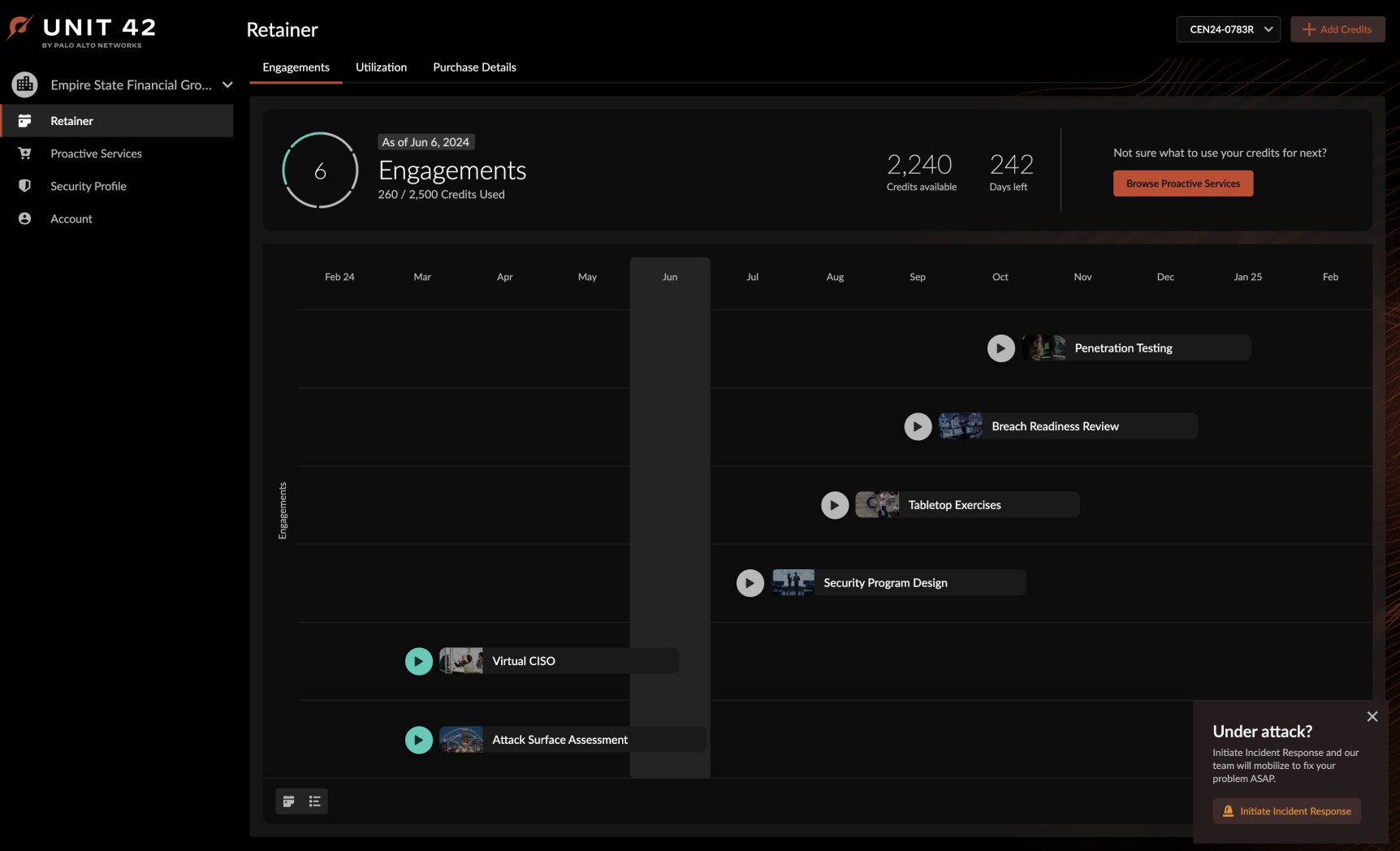Image resolution: width=1400 pixels, height=851 pixels.
Task: Click play on Attack Surface Assessment
Action: pos(418,740)
